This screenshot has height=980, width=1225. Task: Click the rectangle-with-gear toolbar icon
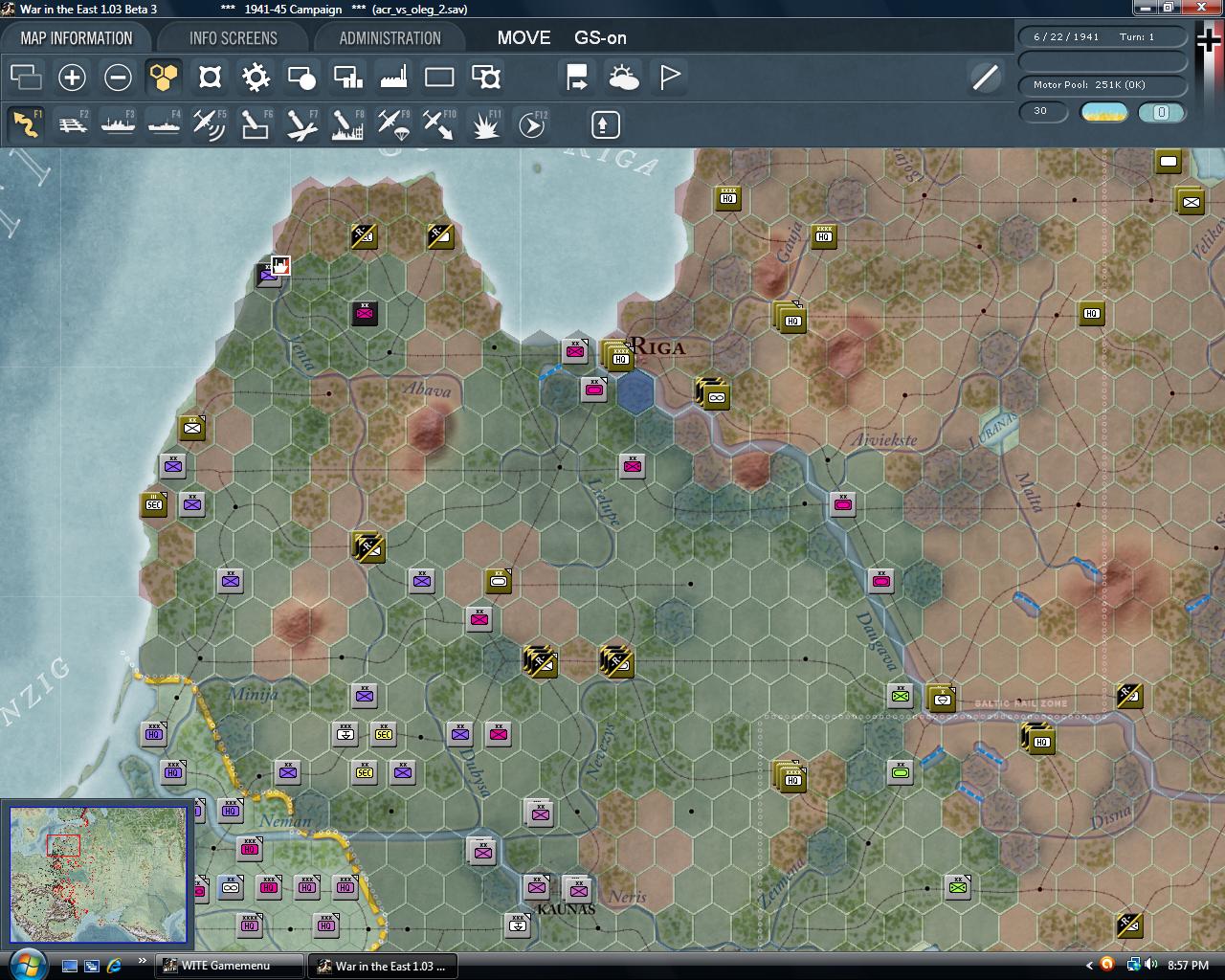point(486,78)
